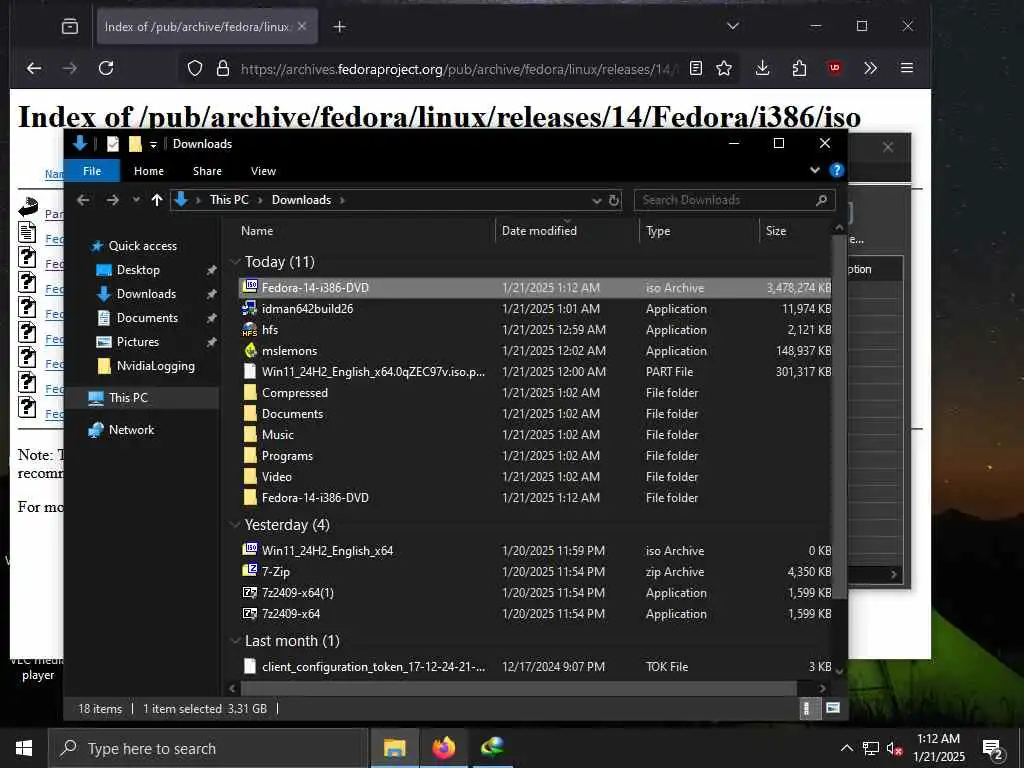
Task: Click taskbar search box
Action: 209,748
